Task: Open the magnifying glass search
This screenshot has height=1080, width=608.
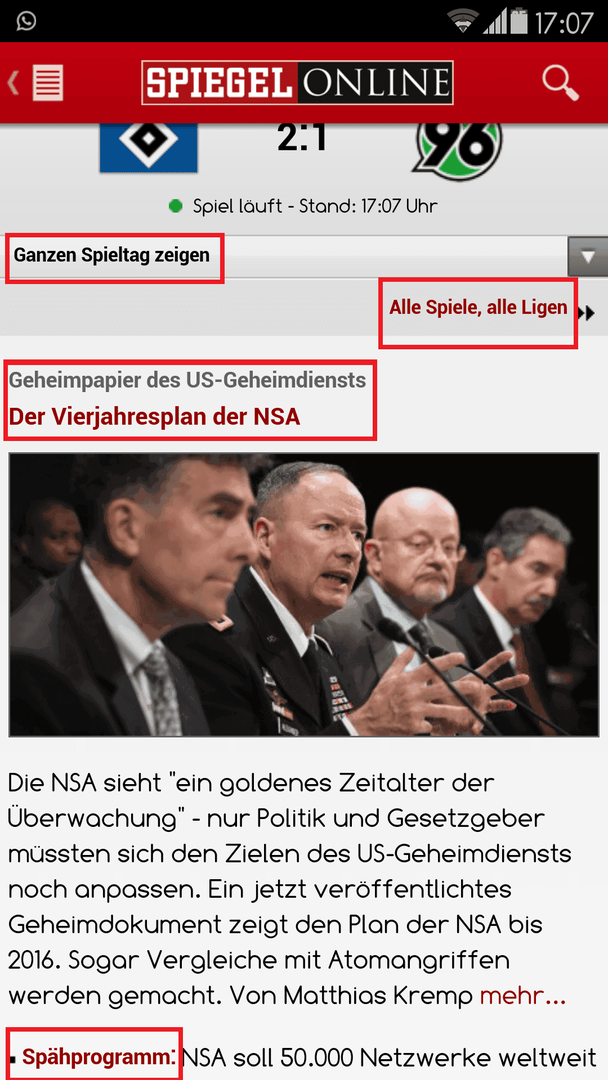Action: click(560, 83)
